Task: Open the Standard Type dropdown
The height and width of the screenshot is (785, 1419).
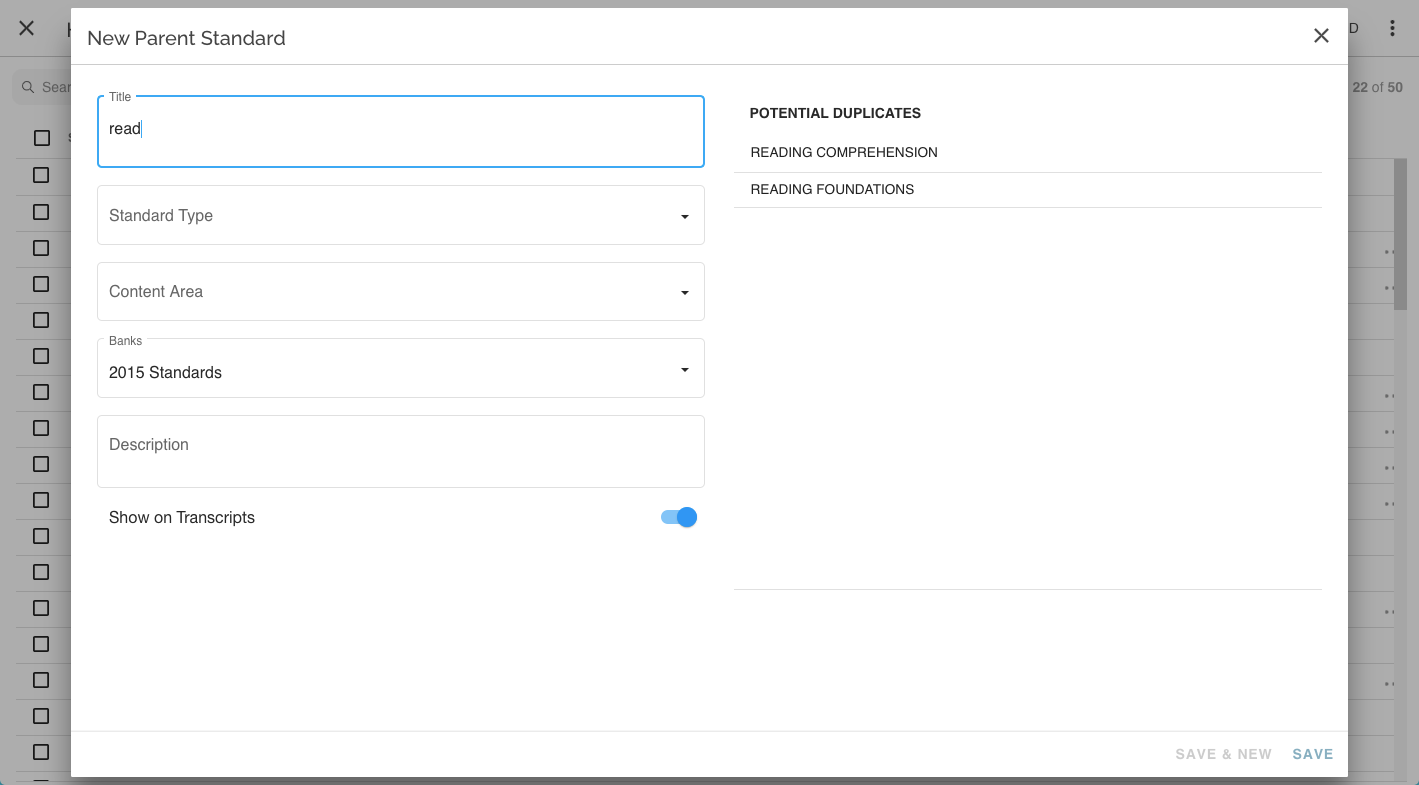Action: pyautogui.click(x=401, y=215)
